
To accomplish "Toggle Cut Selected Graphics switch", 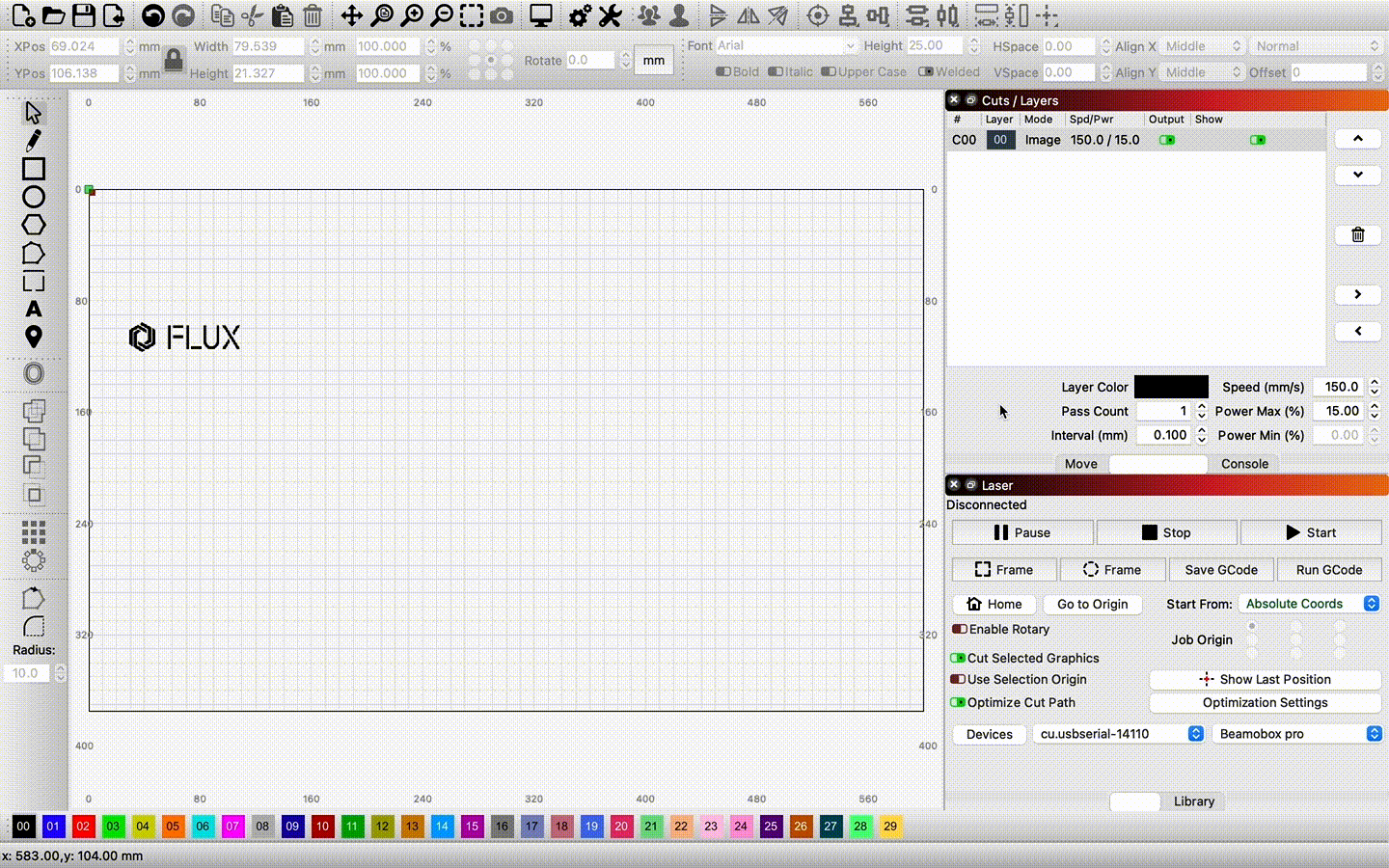I will (x=958, y=658).
